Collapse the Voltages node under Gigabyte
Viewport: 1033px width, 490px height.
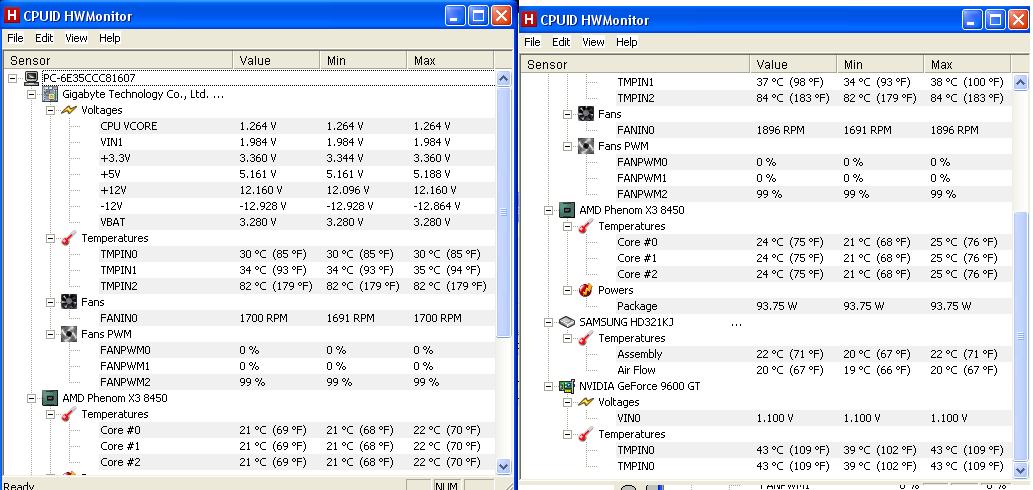point(51,110)
